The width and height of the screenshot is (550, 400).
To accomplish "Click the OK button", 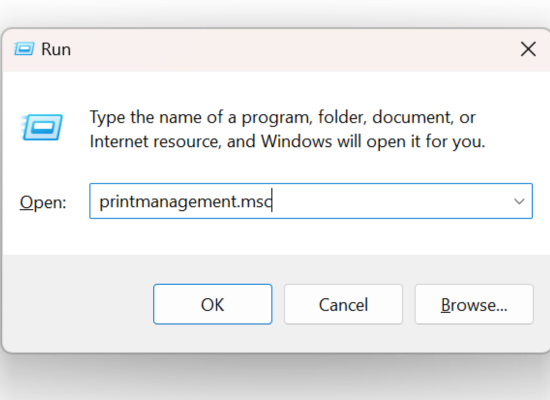I will (x=213, y=304).
